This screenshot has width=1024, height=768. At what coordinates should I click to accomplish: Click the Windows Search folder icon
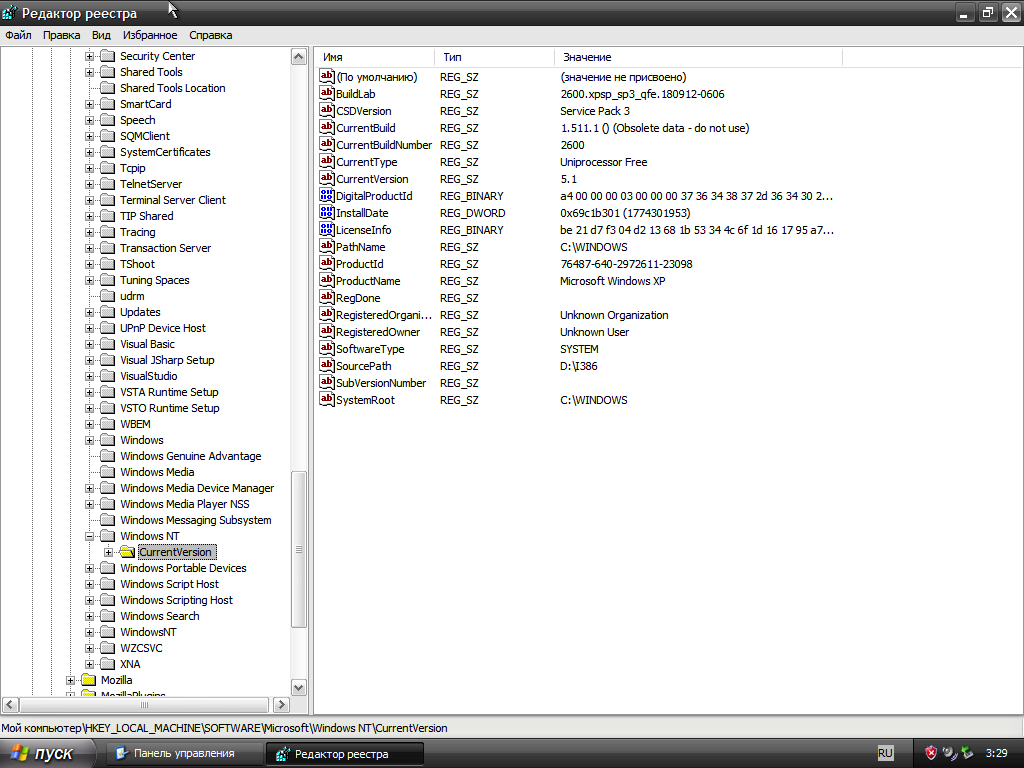click(x=108, y=616)
